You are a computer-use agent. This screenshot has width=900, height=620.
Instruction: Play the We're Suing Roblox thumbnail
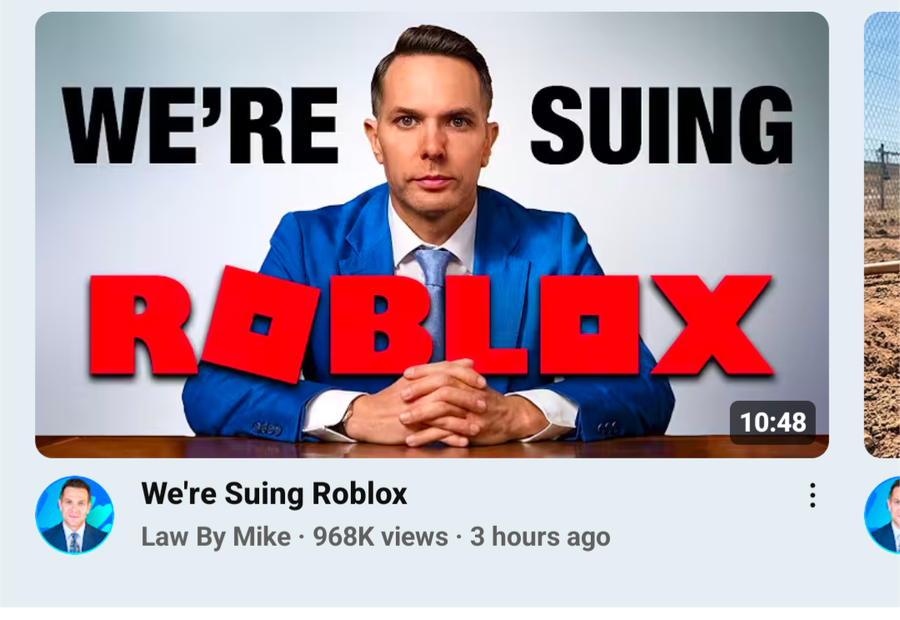coord(432,235)
